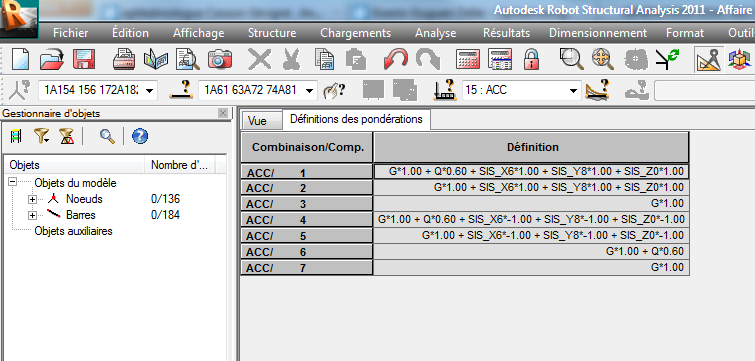
Task: Click the Paste icon
Action: (x=356, y=60)
